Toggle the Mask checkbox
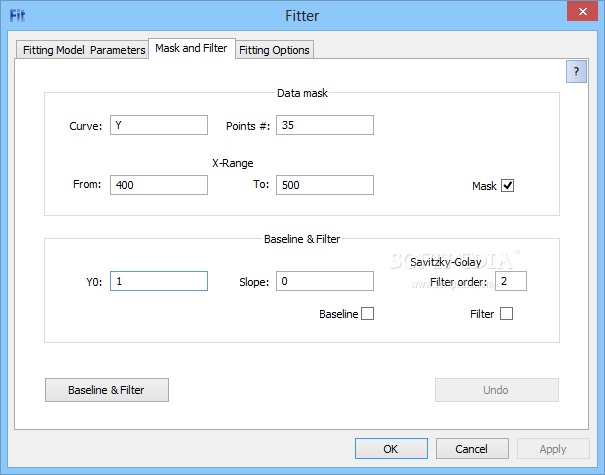The width and height of the screenshot is (605, 475). 507,186
